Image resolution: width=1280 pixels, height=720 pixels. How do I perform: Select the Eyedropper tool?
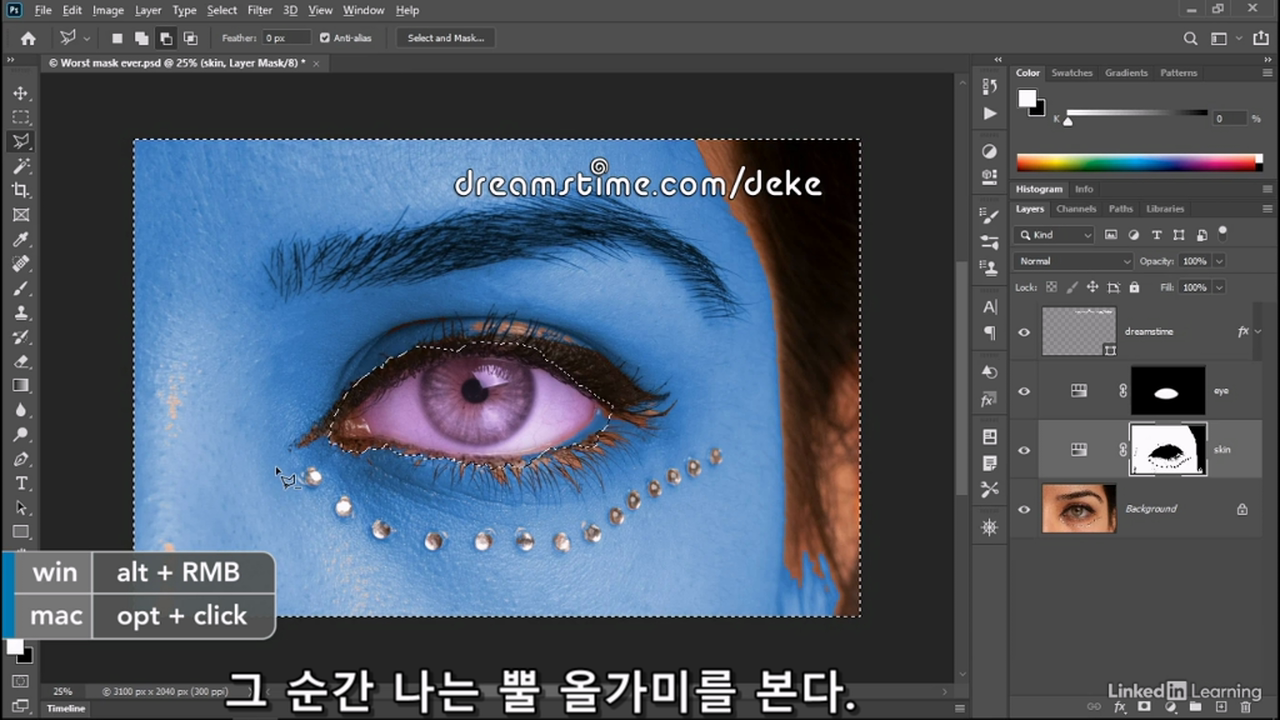[x=21, y=239]
